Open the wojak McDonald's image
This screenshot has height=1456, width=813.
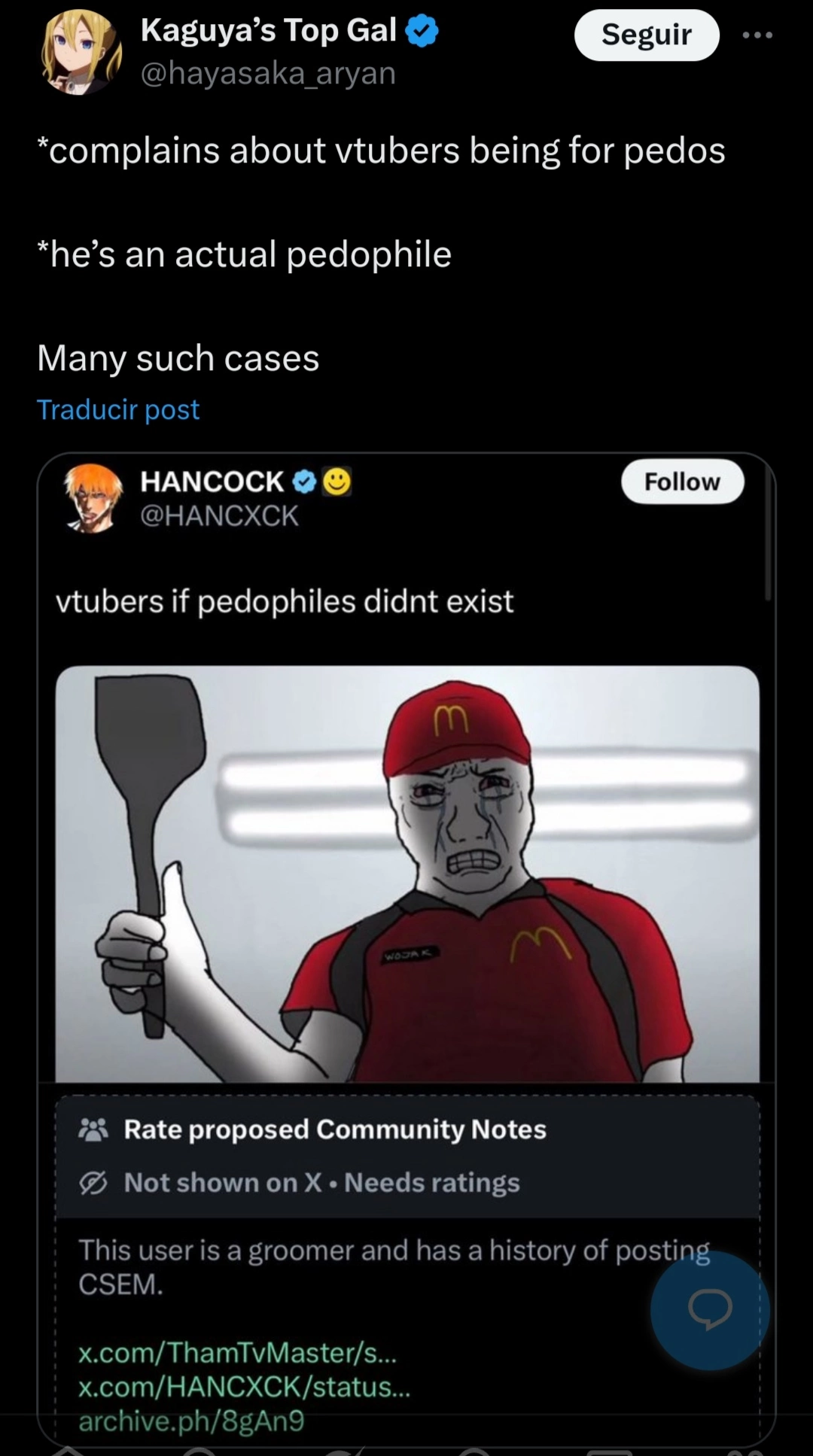[x=407, y=874]
